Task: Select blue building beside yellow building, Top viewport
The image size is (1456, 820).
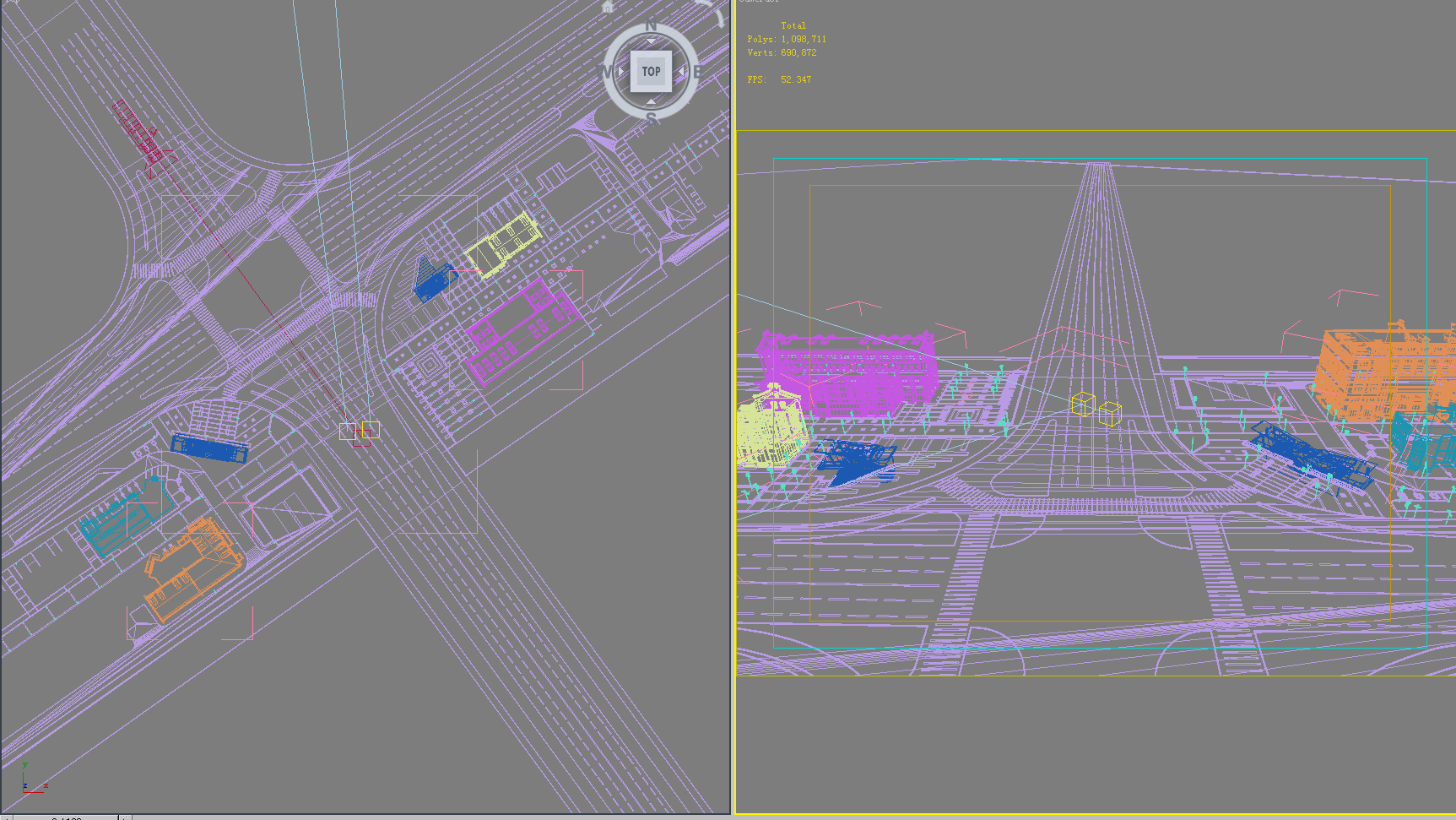Action: (x=433, y=280)
